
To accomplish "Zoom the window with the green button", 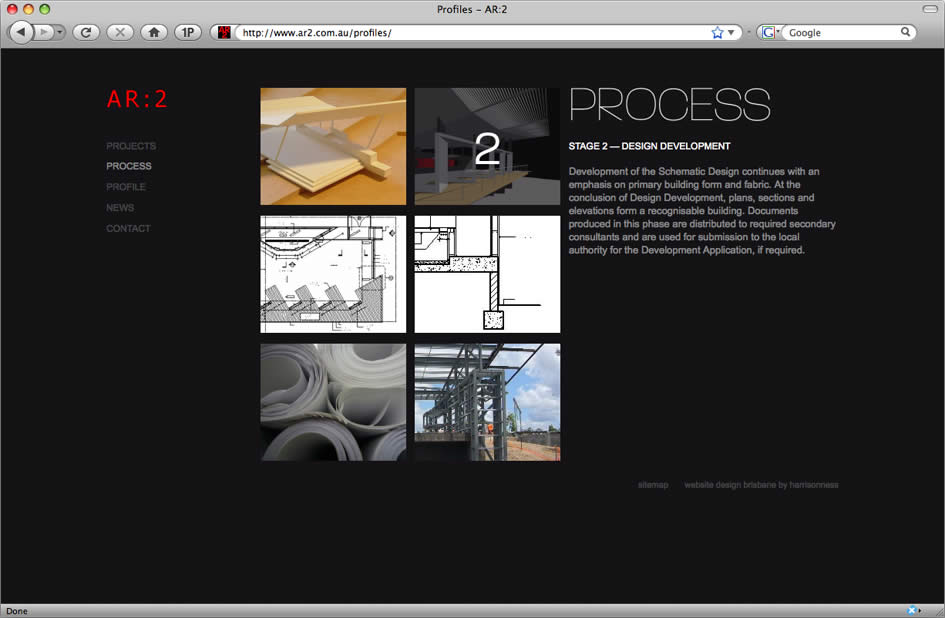I will click(x=45, y=9).
